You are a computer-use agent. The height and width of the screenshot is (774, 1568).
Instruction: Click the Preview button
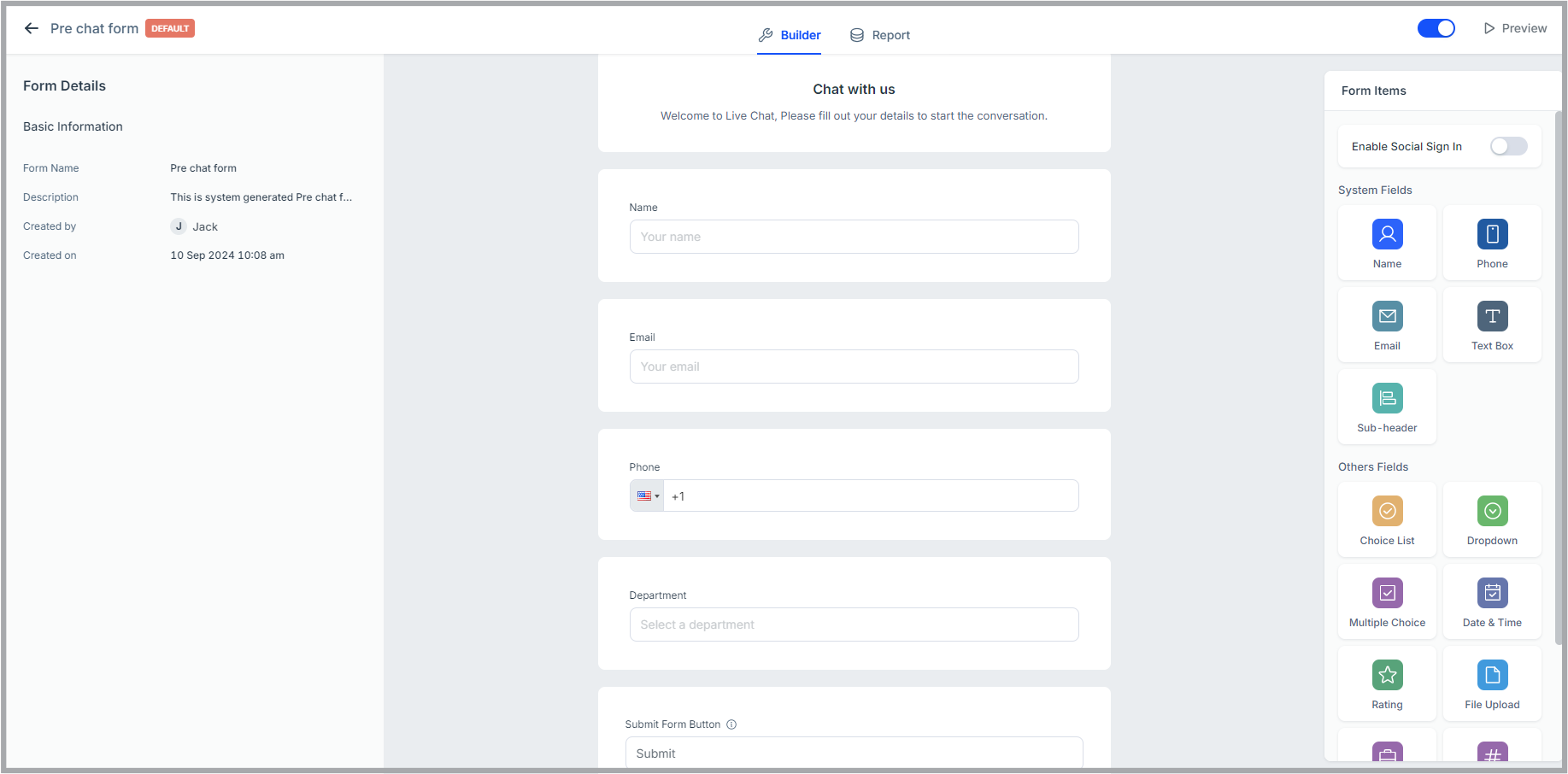(1515, 28)
